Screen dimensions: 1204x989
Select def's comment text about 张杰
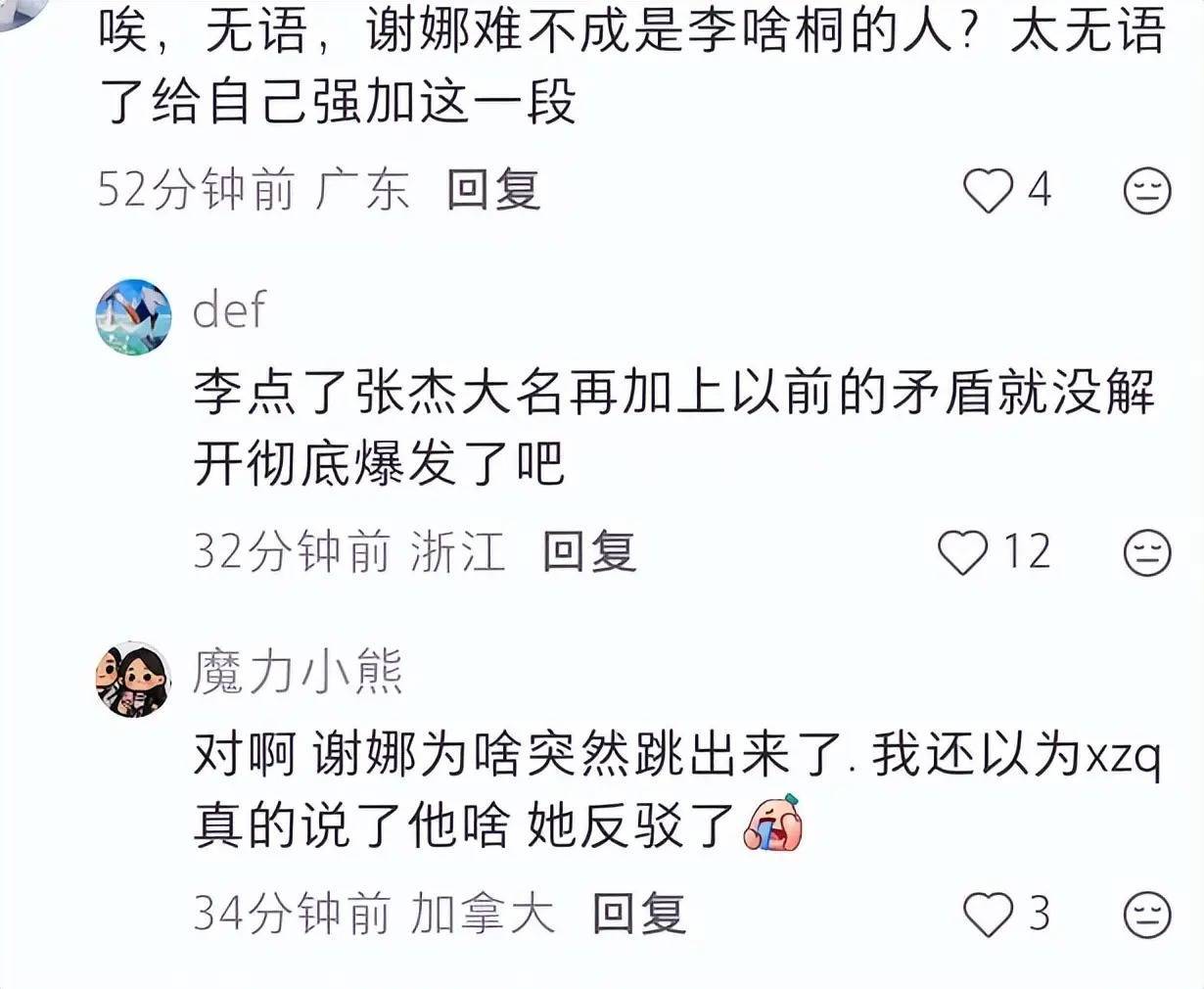[x=674, y=428]
